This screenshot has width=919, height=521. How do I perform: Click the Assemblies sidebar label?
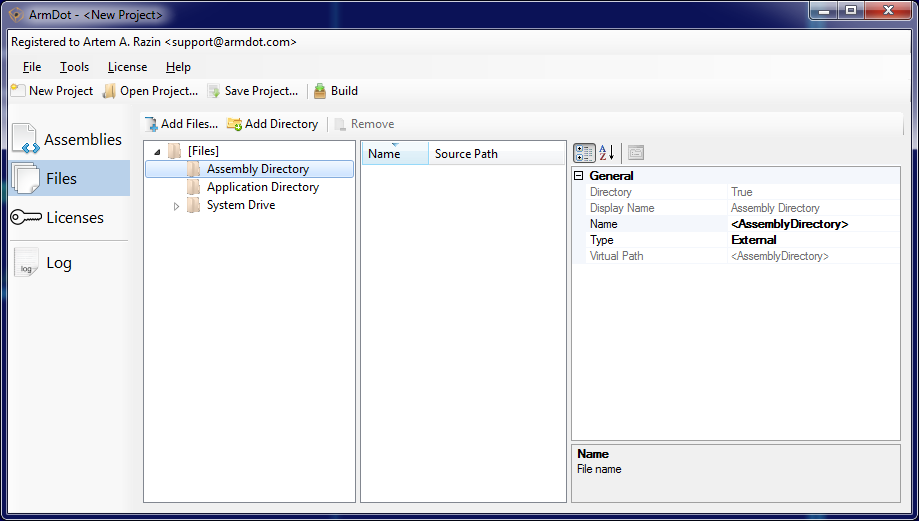[83, 139]
